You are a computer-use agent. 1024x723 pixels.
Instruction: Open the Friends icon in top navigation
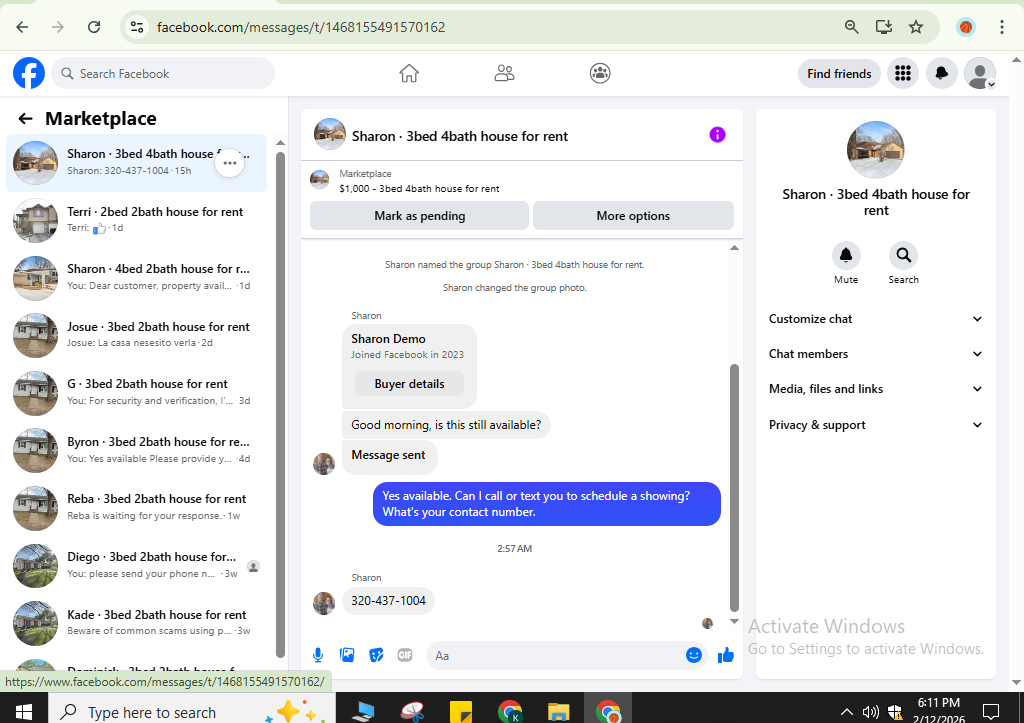[504, 73]
